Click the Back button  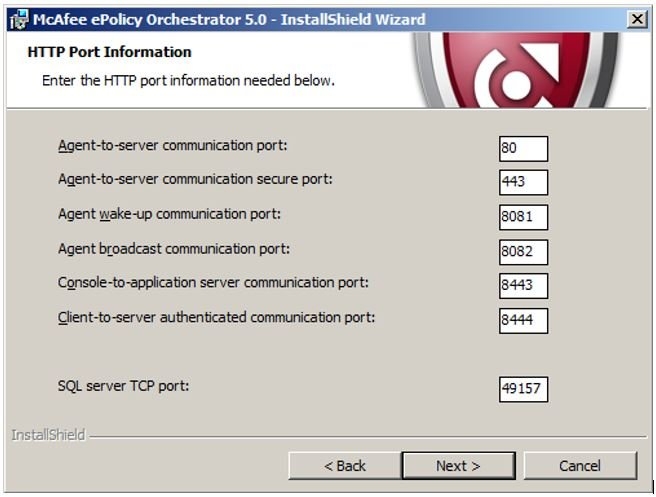click(344, 466)
